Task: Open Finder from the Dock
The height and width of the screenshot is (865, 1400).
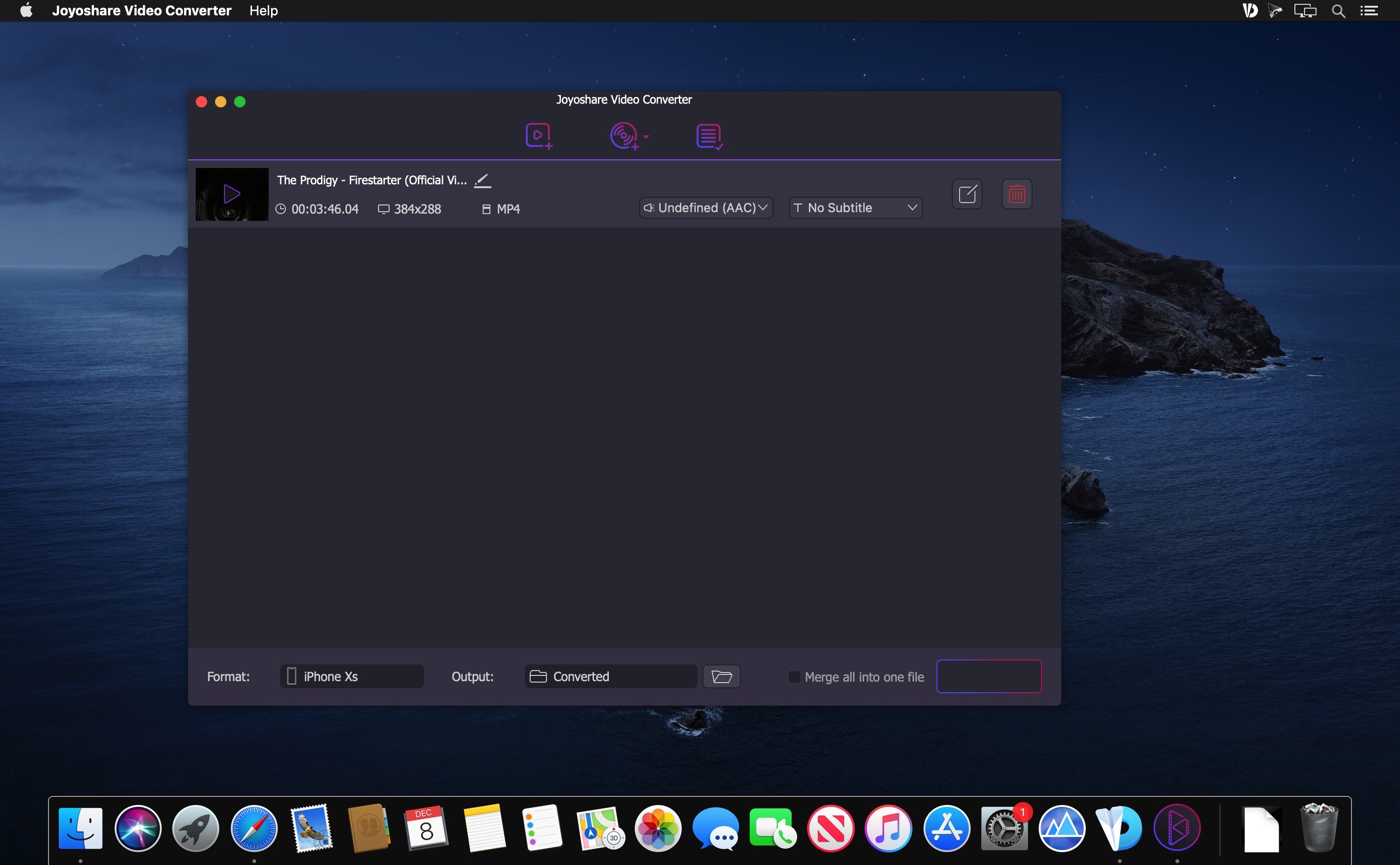Action: [81, 828]
